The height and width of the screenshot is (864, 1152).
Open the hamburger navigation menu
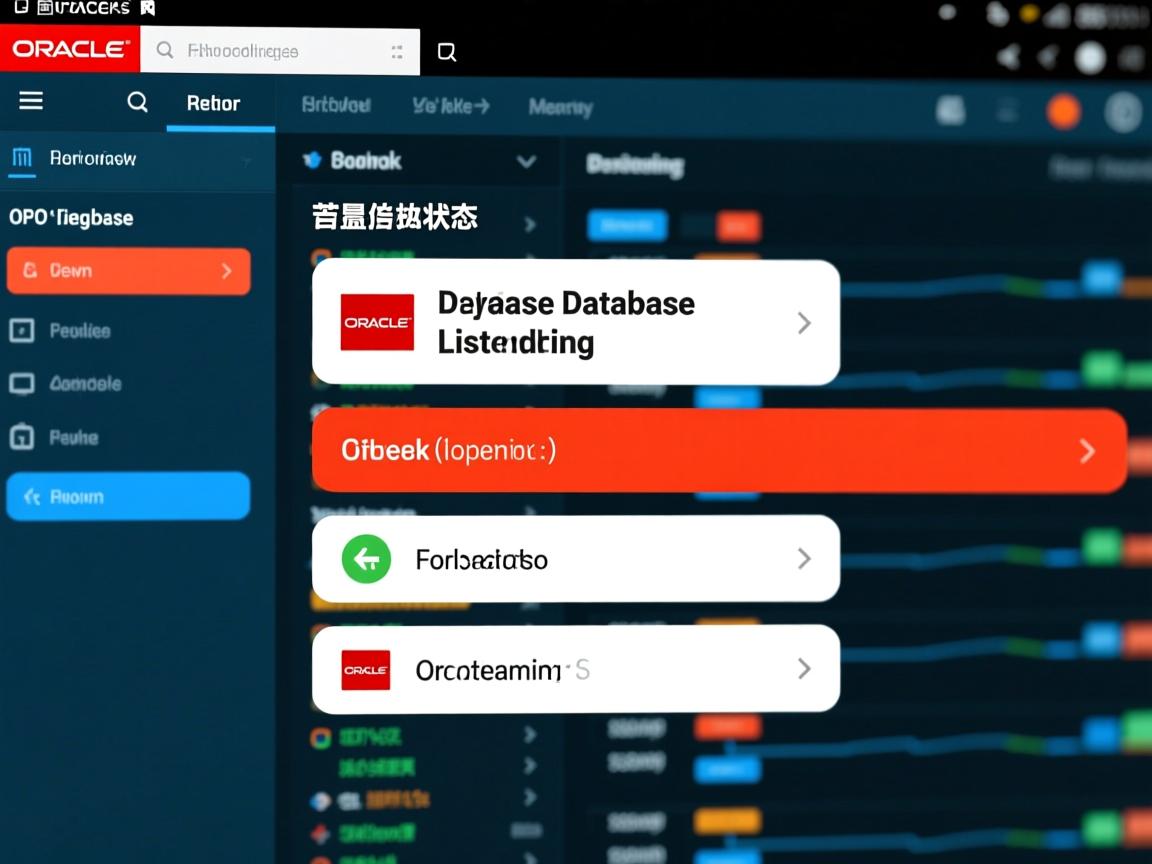(x=30, y=100)
